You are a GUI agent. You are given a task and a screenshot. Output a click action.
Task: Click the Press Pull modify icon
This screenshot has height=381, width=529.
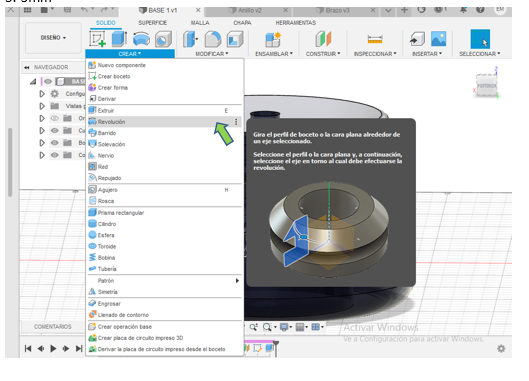(x=191, y=39)
